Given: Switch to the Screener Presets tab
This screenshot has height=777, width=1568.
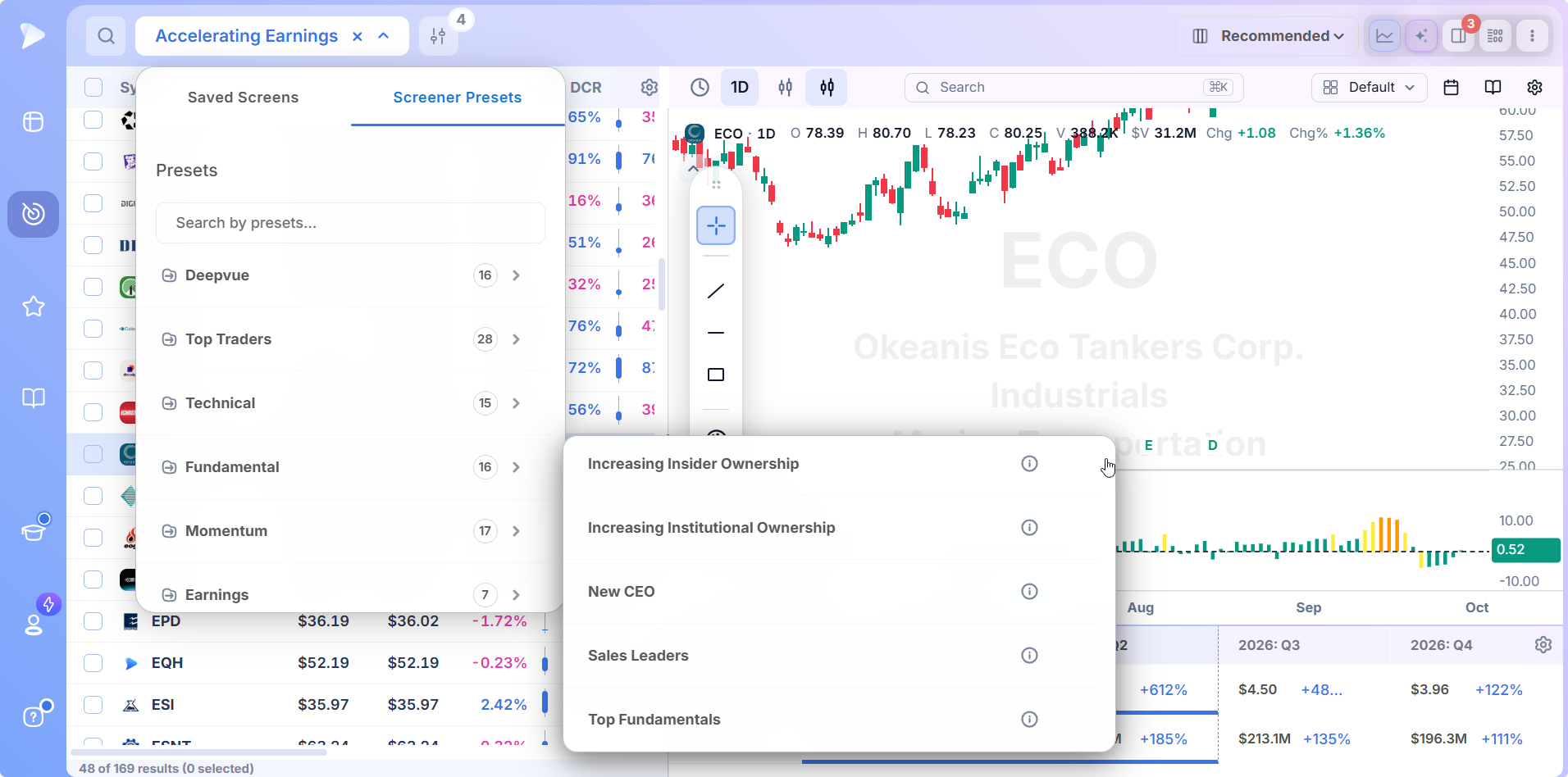Looking at the screenshot, I should tap(458, 98).
